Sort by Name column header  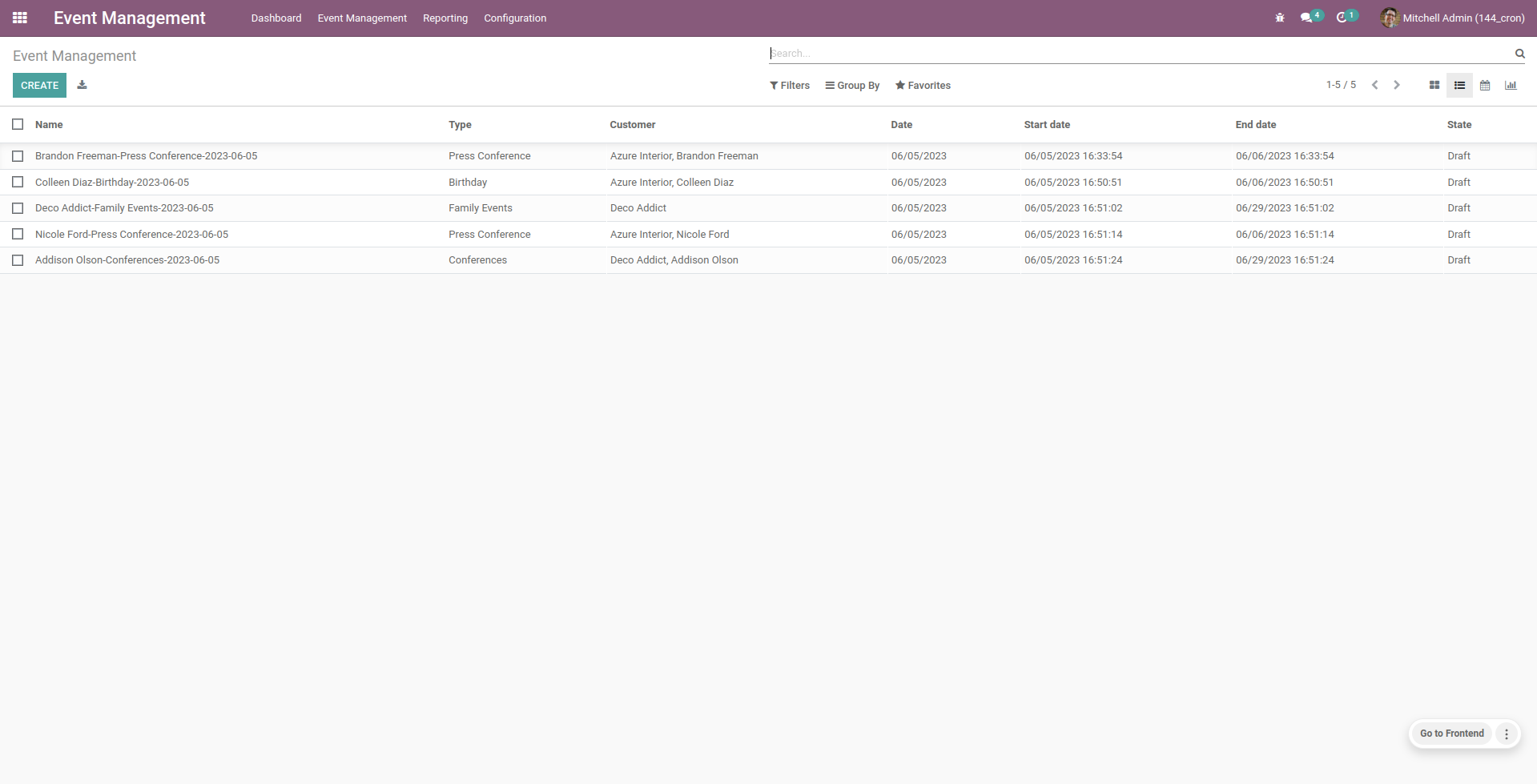tap(49, 125)
